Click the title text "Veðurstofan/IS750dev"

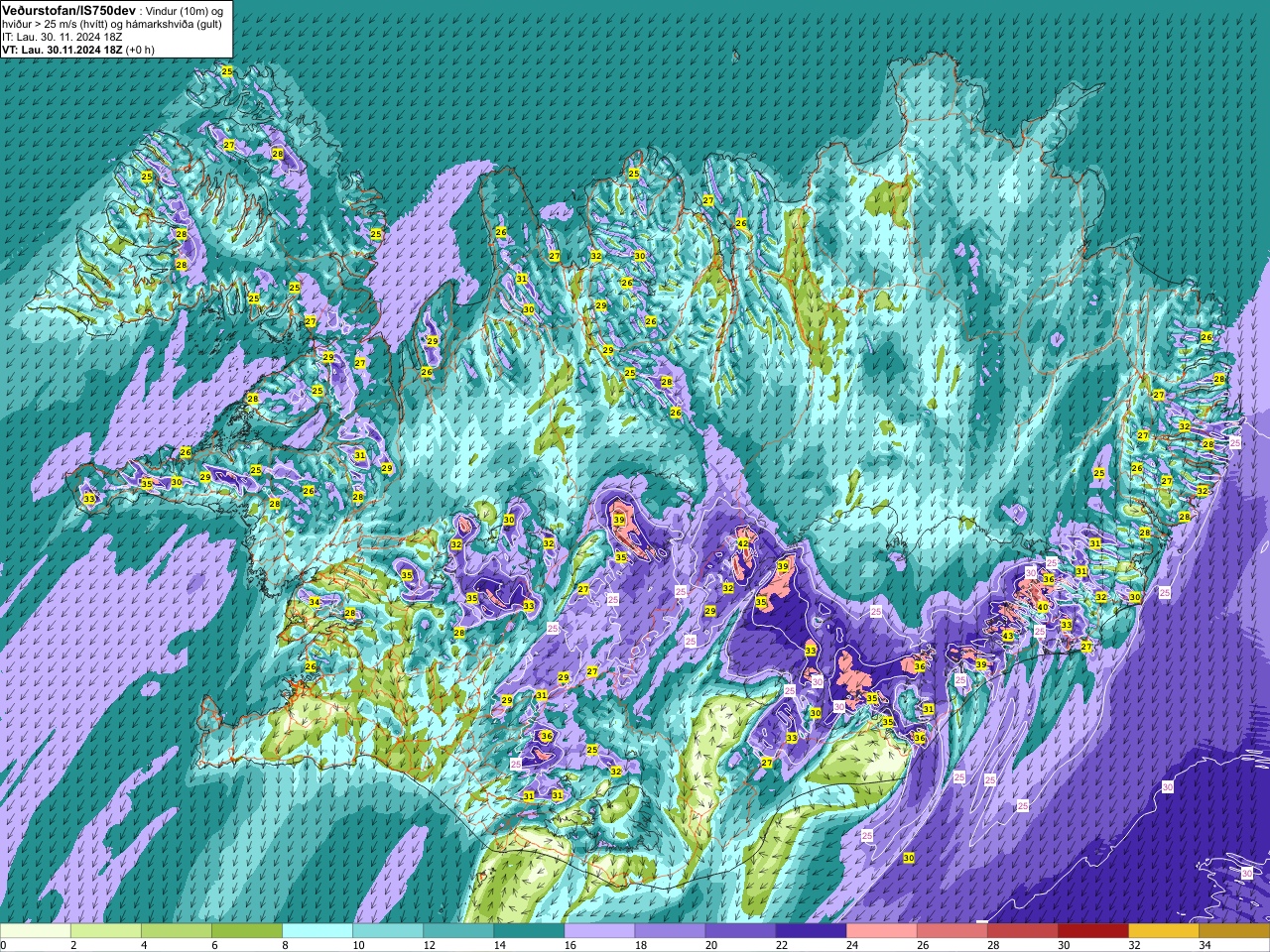coord(69,9)
